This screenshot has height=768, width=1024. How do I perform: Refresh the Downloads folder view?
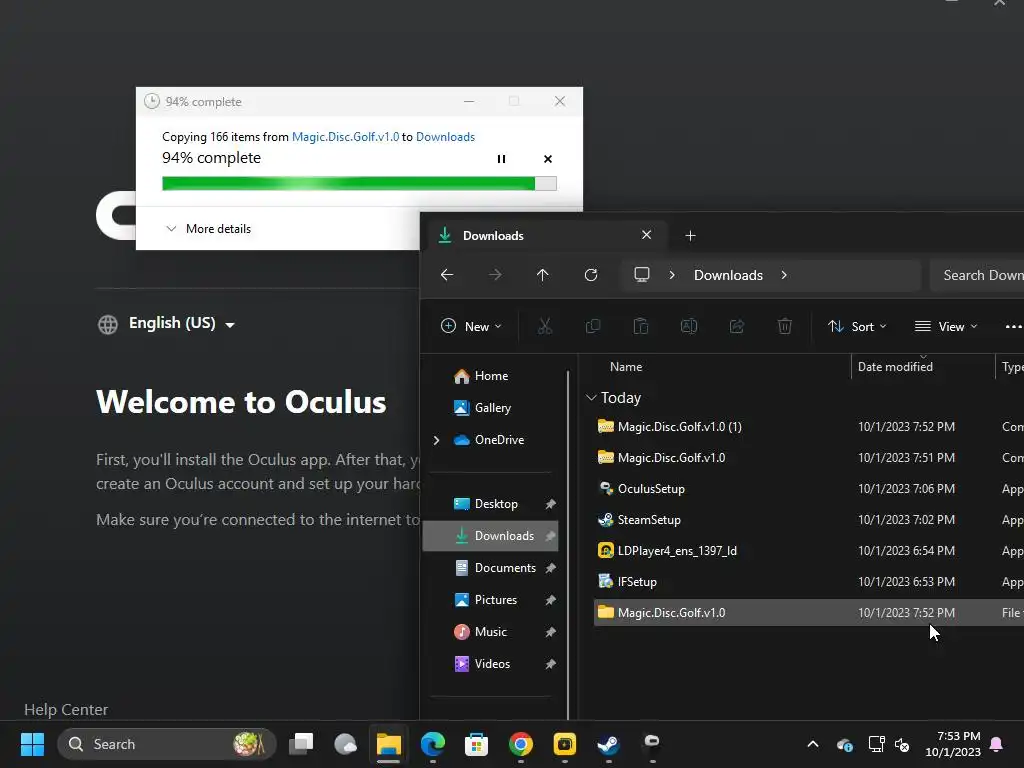pos(591,275)
